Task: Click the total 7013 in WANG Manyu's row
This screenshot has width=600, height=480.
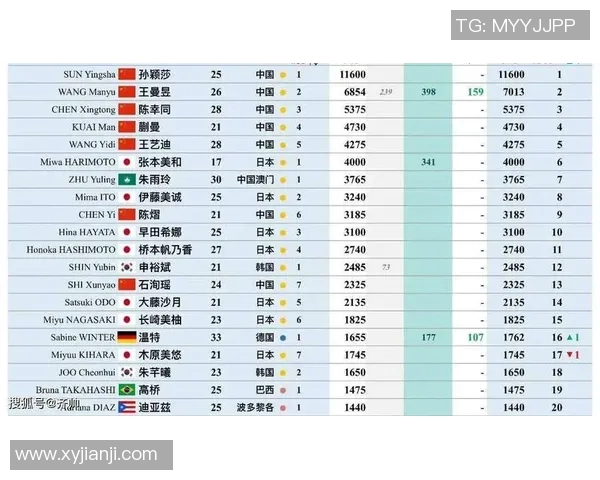Action: pyautogui.click(x=513, y=92)
